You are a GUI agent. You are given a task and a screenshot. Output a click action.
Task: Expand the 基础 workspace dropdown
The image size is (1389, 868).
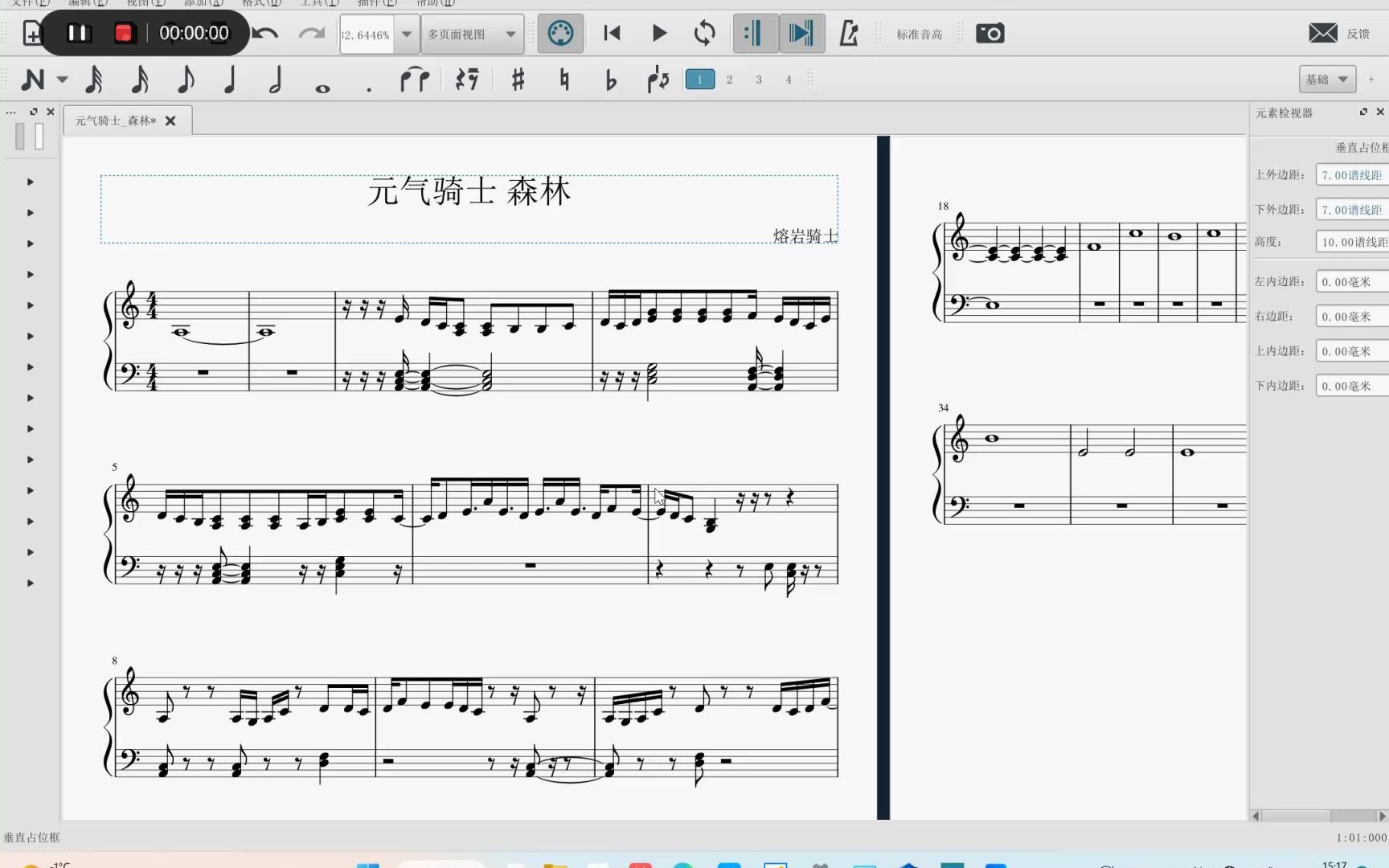(1327, 80)
